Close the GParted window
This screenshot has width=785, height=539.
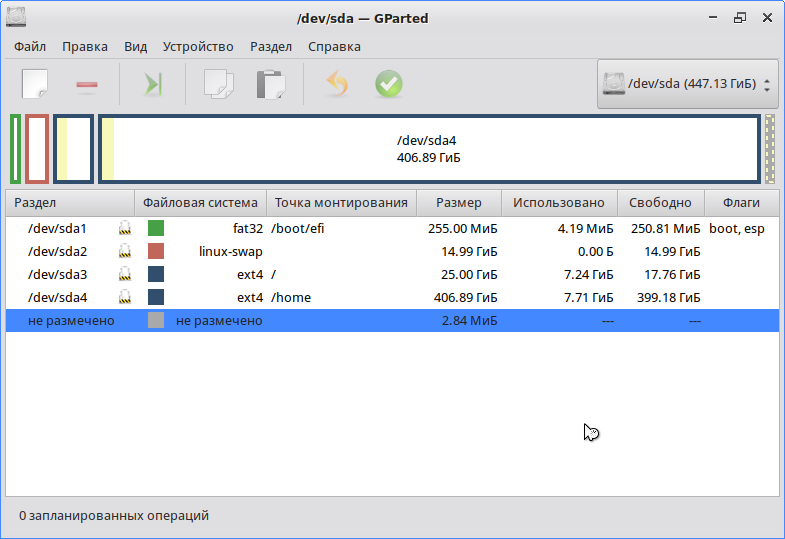coord(767,18)
